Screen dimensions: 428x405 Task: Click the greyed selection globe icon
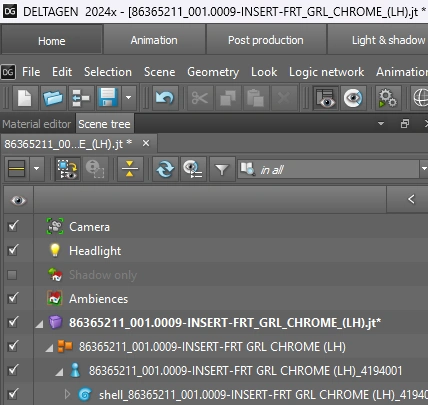pyautogui.click(x=95, y=169)
